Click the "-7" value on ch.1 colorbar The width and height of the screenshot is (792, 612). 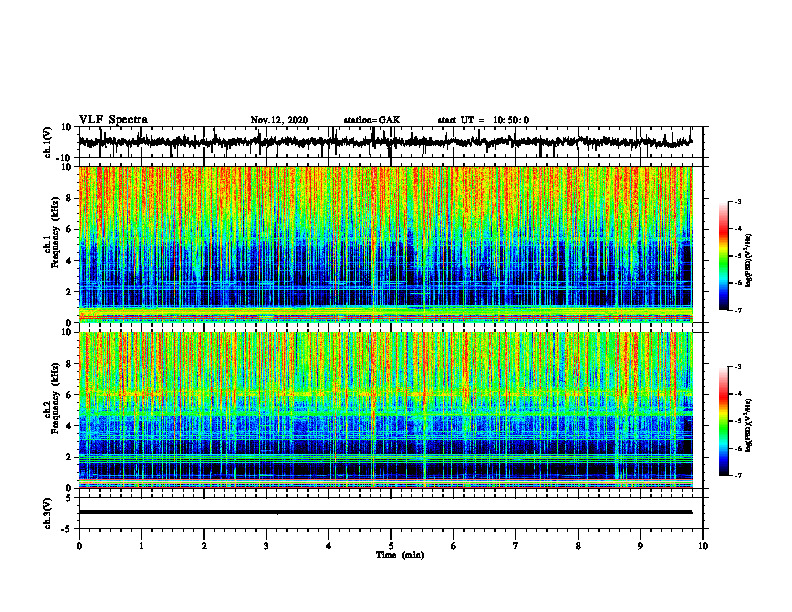pyautogui.click(x=738, y=310)
